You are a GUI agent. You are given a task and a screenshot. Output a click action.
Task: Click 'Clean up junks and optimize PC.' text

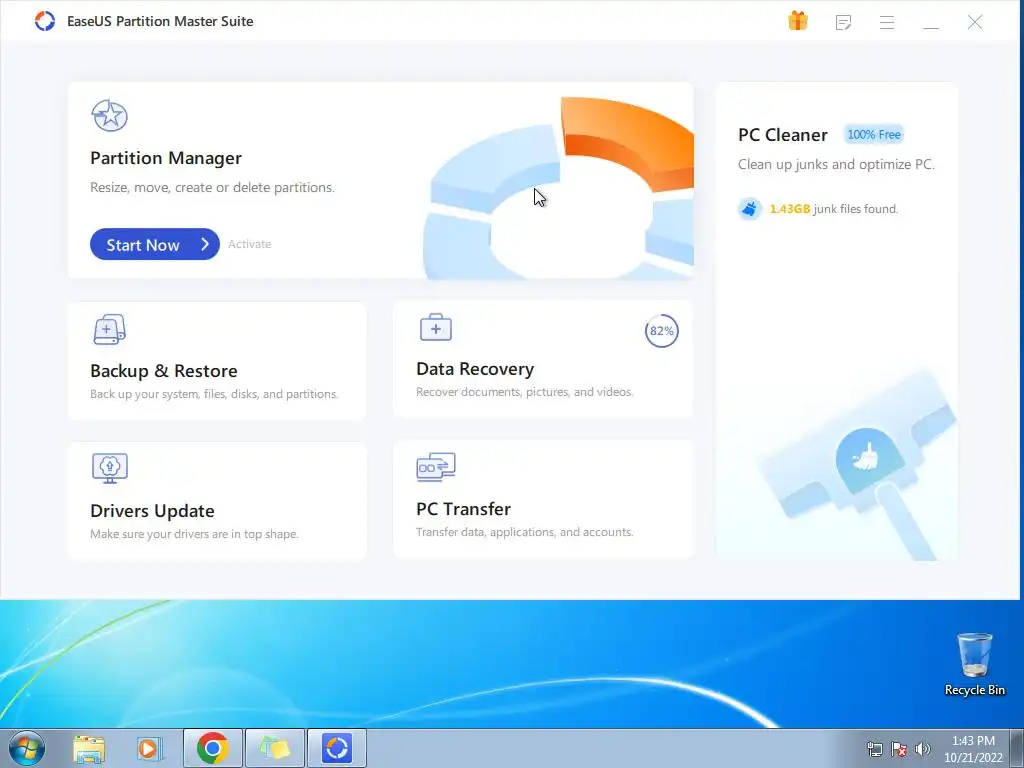point(836,165)
